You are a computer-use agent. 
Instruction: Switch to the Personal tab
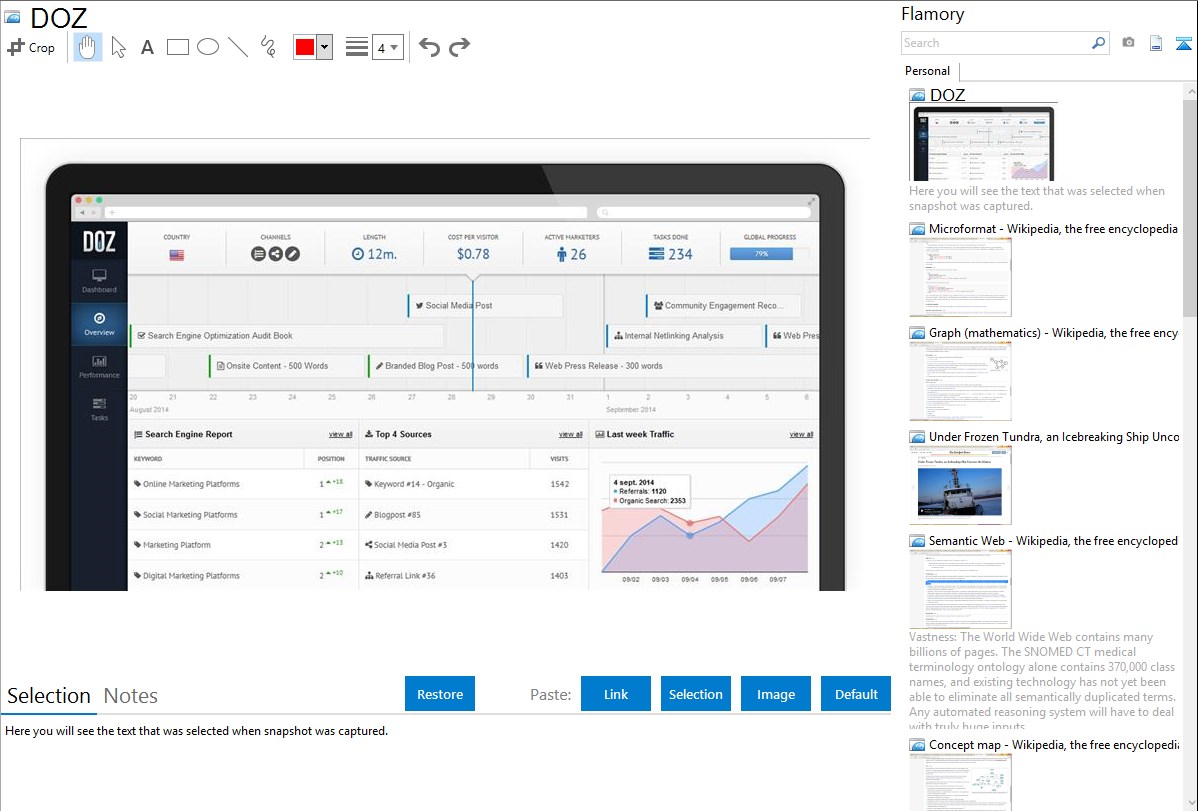pyautogui.click(x=928, y=71)
